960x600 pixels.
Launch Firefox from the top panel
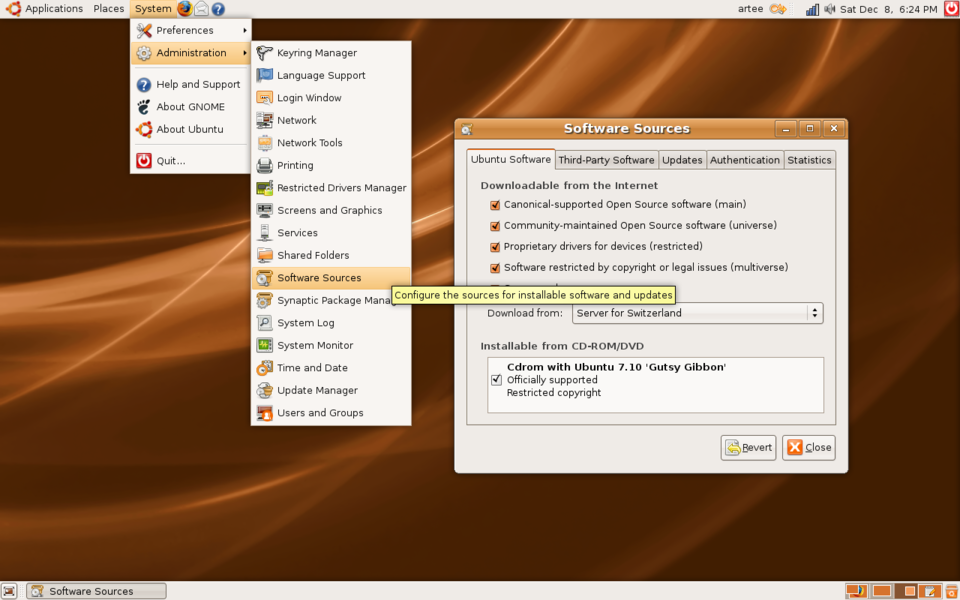tap(184, 9)
